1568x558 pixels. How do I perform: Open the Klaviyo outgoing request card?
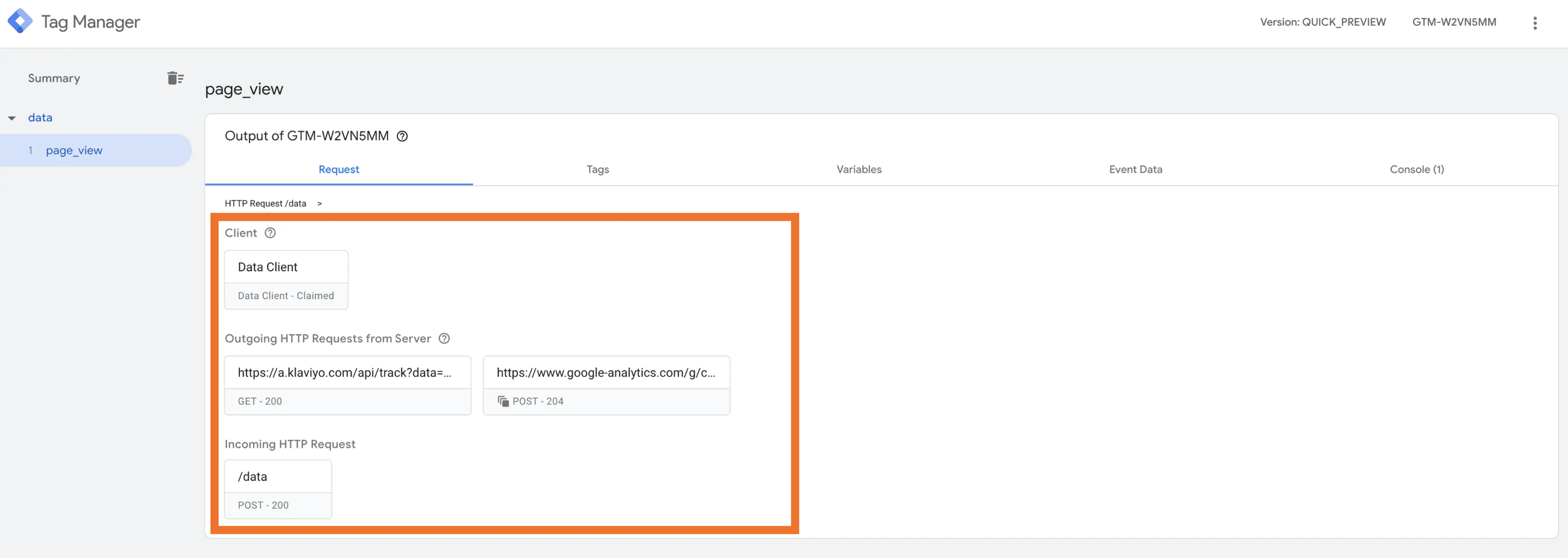(347, 386)
